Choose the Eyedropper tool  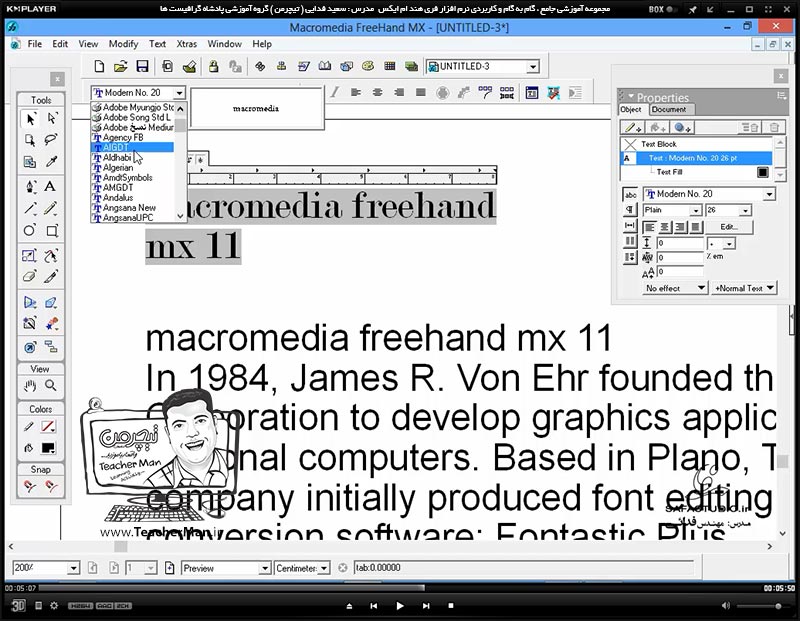tap(51, 162)
